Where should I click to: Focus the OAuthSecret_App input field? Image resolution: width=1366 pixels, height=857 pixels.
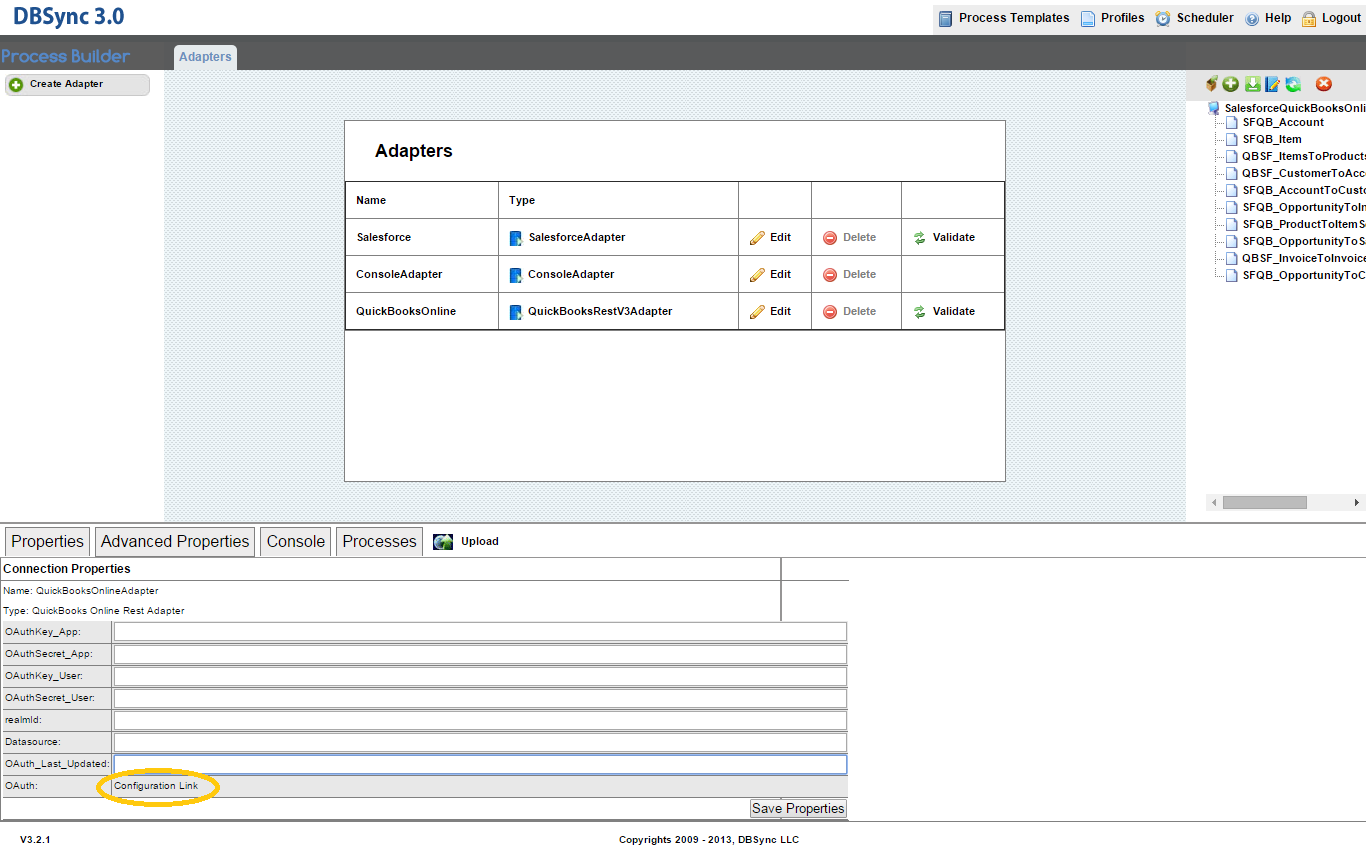click(480, 654)
